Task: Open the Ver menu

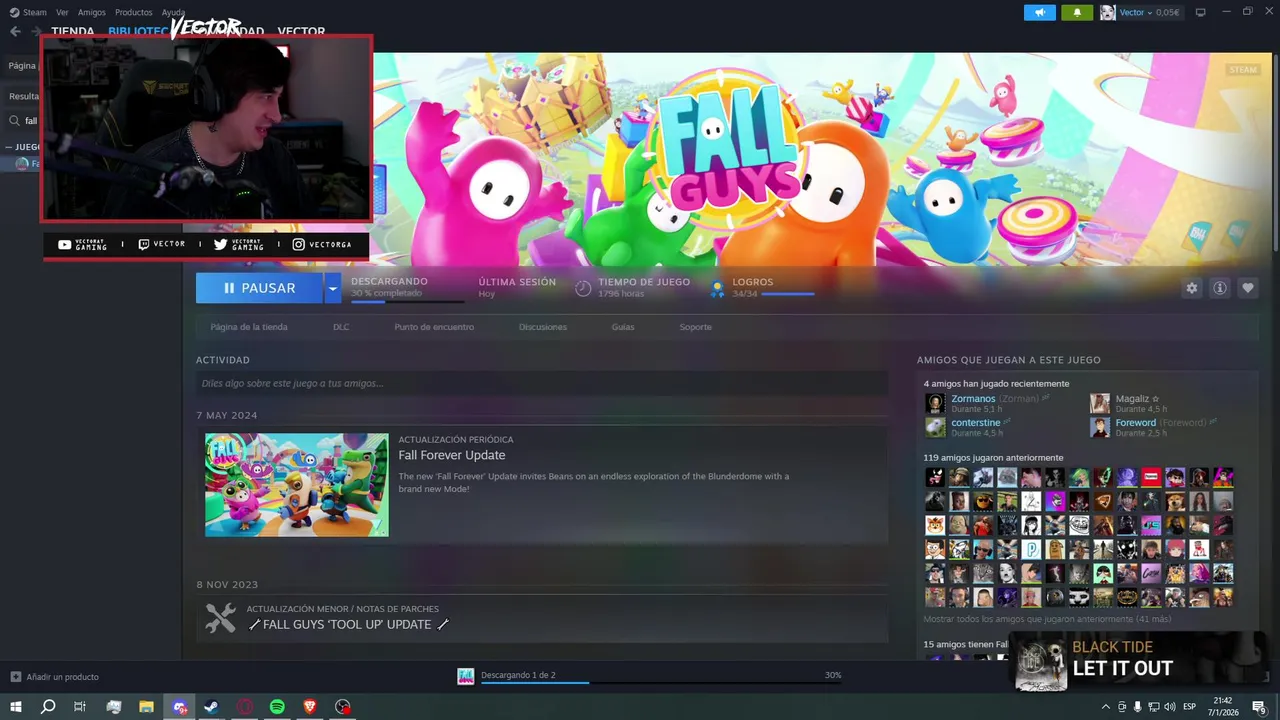Action: [62, 12]
